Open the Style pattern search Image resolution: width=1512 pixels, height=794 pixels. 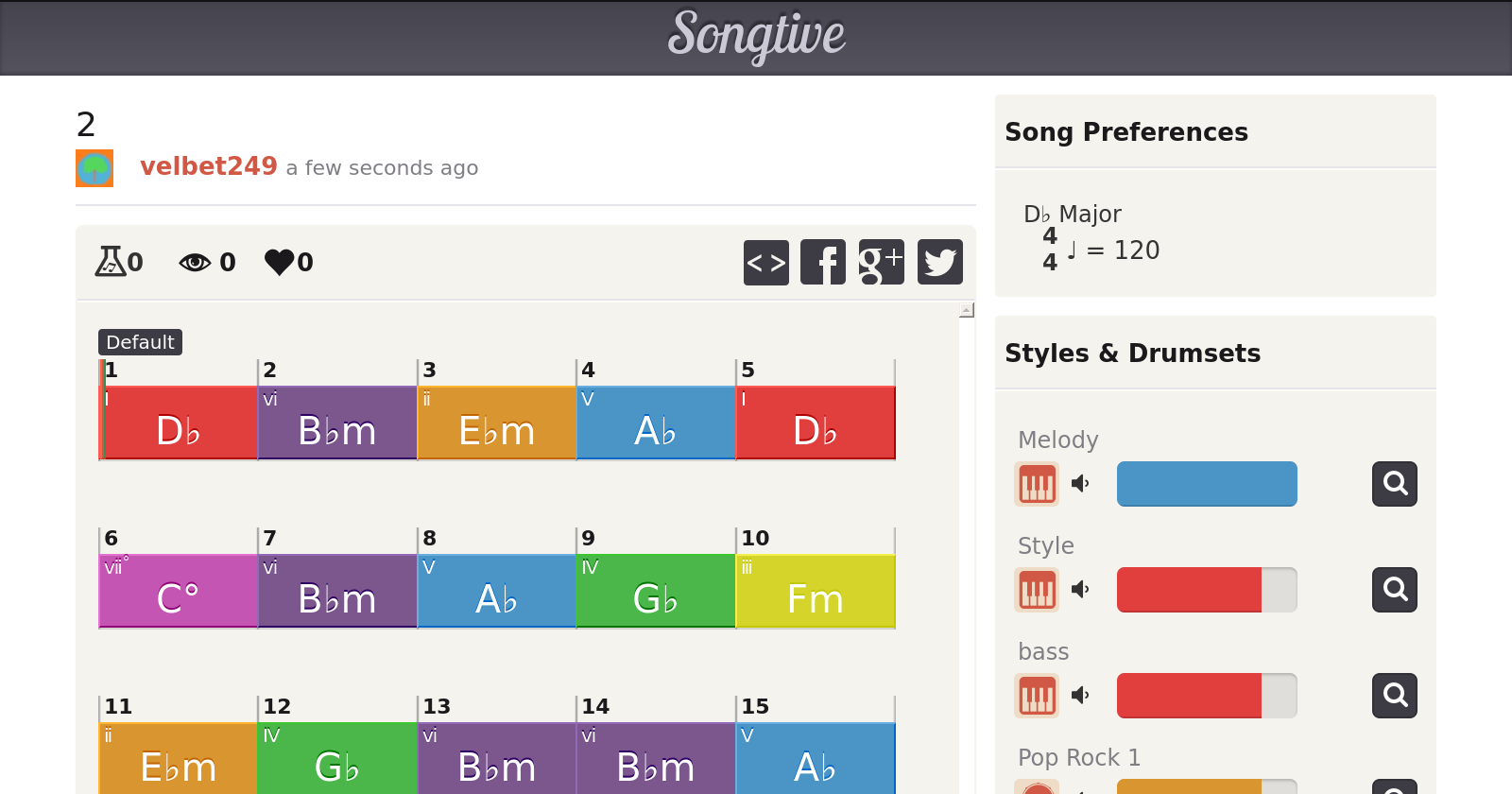pos(1394,590)
